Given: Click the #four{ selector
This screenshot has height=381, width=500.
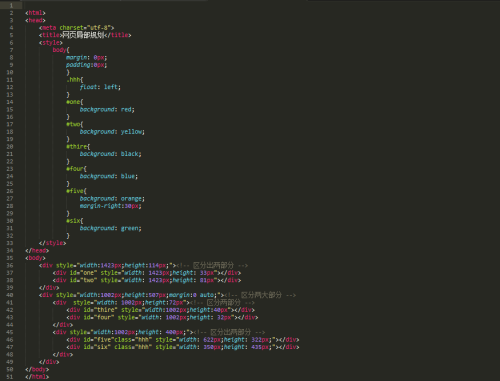Looking at the screenshot, I should (76, 169).
